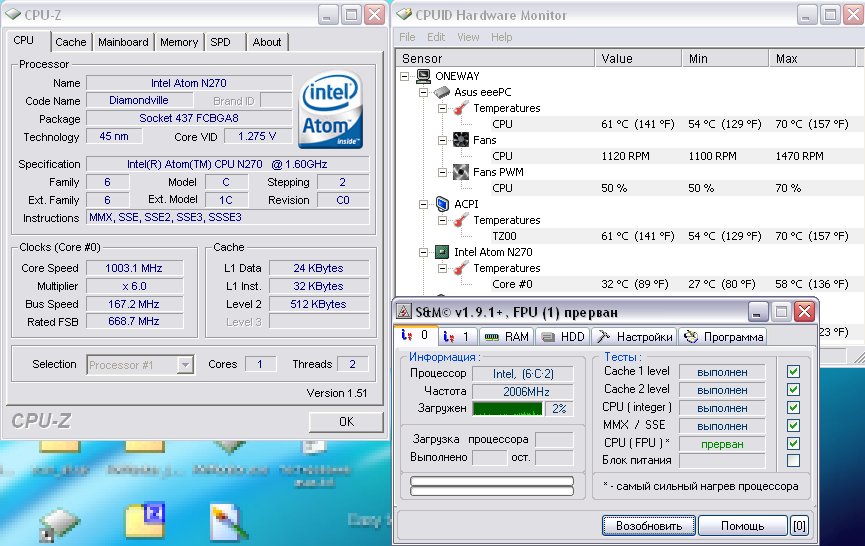The width and height of the screenshot is (865, 546).
Task: Click the S&M title bar warning icon
Action: 404,312
